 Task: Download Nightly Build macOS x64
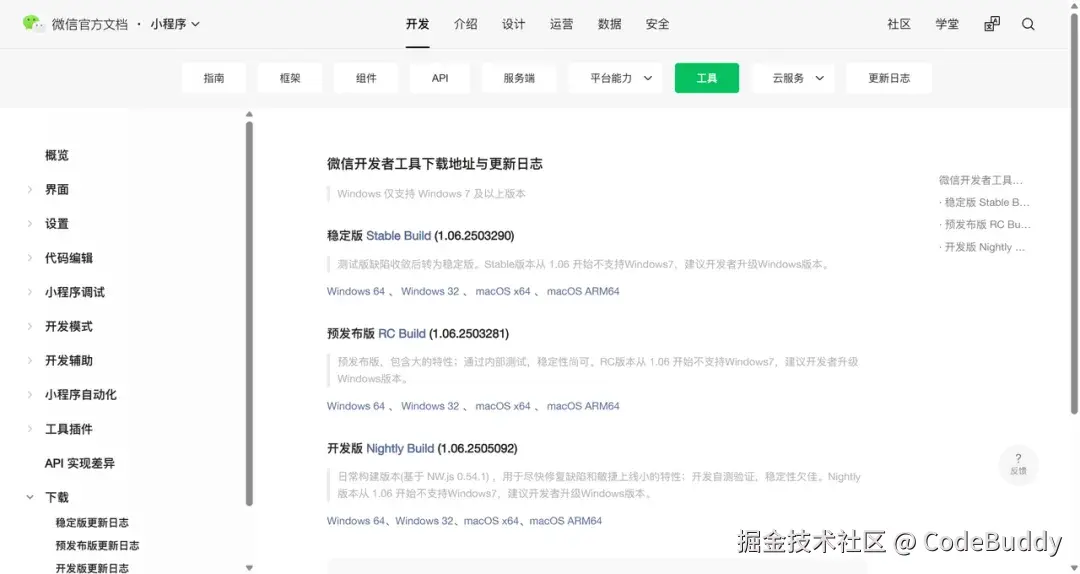pyautogui.click(x=491, y=521)
